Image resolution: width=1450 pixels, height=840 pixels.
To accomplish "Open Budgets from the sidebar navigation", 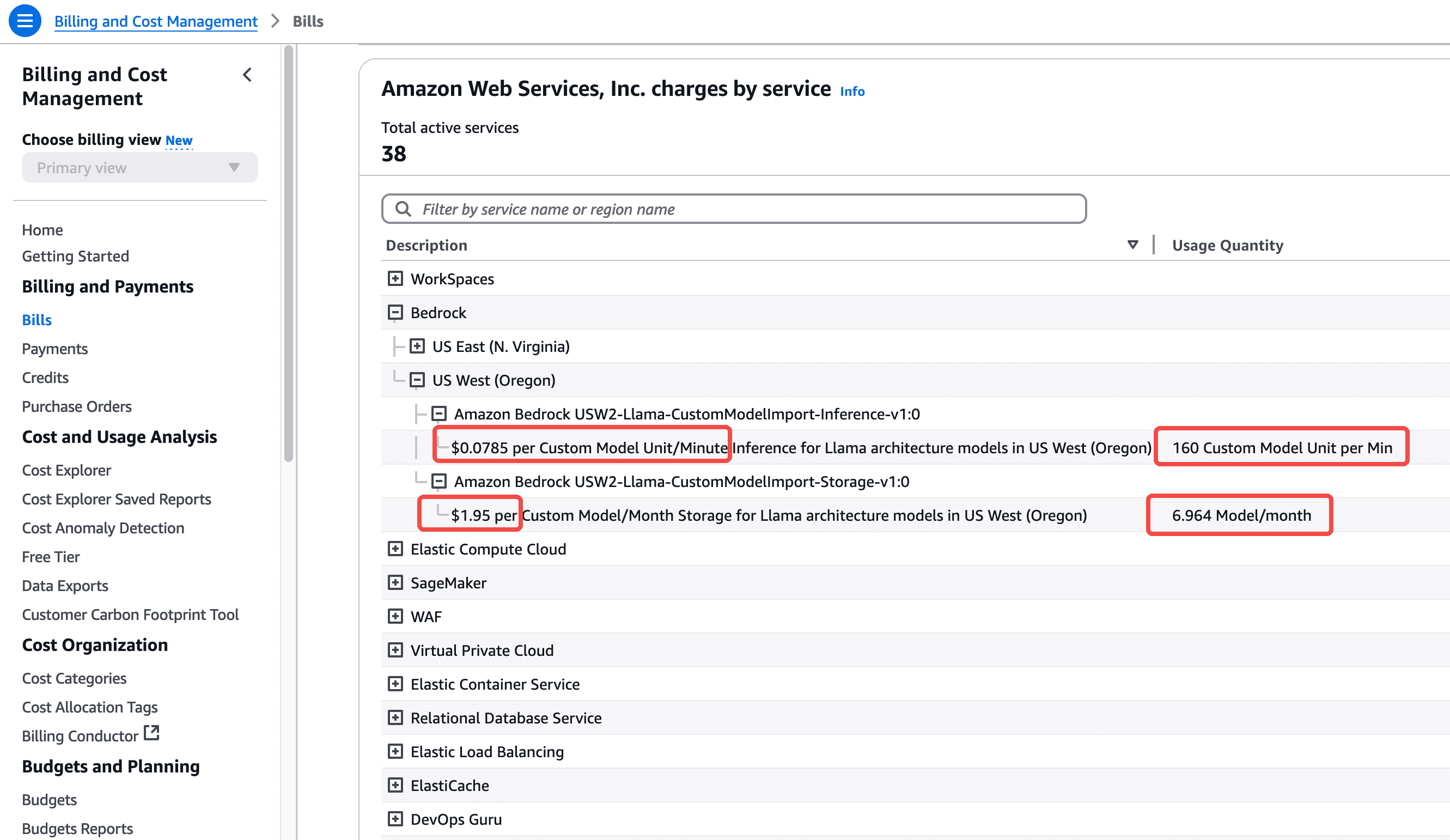I will coord(49,799).
